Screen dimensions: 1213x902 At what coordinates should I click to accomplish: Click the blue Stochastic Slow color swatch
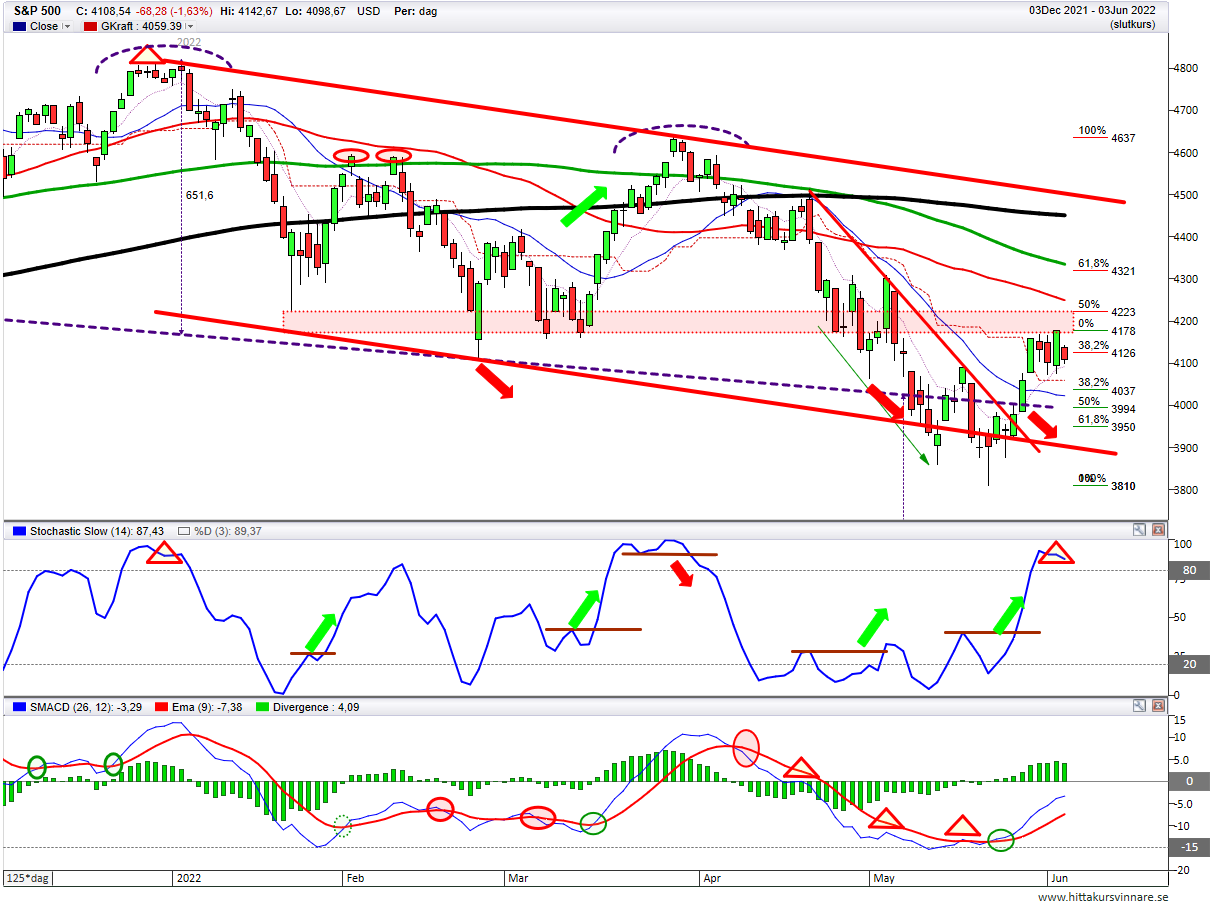pyautogui.click(x=17, y=530)
